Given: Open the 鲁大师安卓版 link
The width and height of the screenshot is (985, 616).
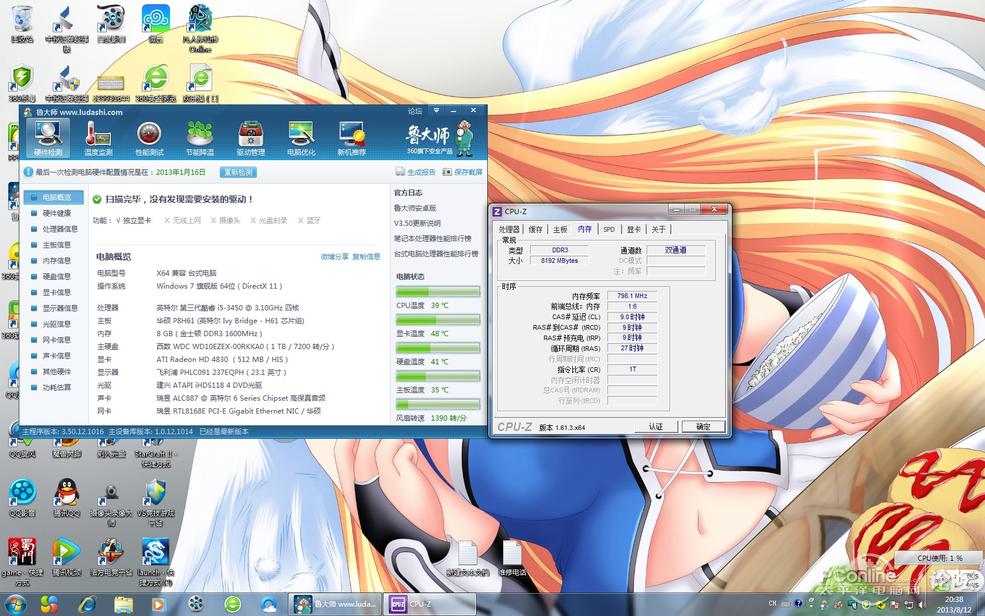Looking at the screenshot, I should tap(415, 208).
